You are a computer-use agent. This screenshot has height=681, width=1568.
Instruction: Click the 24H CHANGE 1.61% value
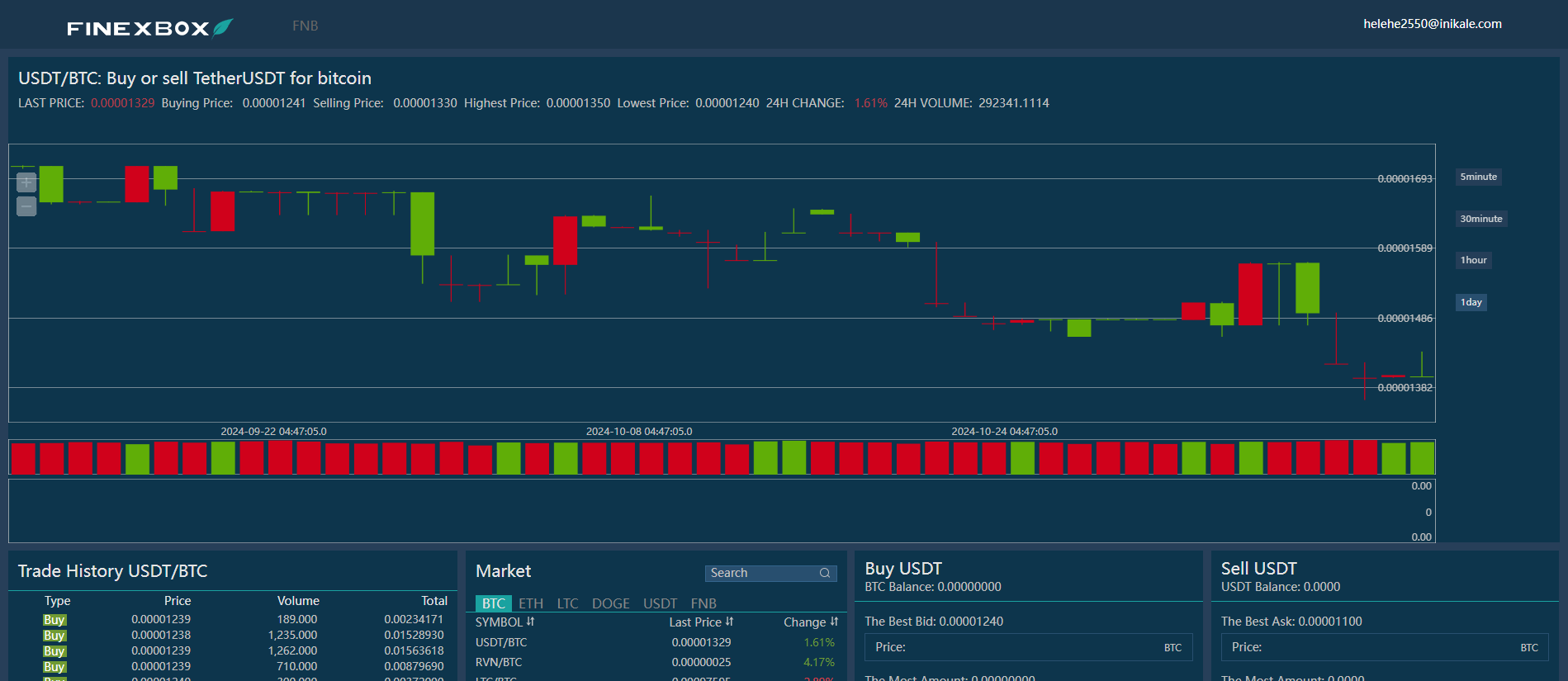(871, 103)
